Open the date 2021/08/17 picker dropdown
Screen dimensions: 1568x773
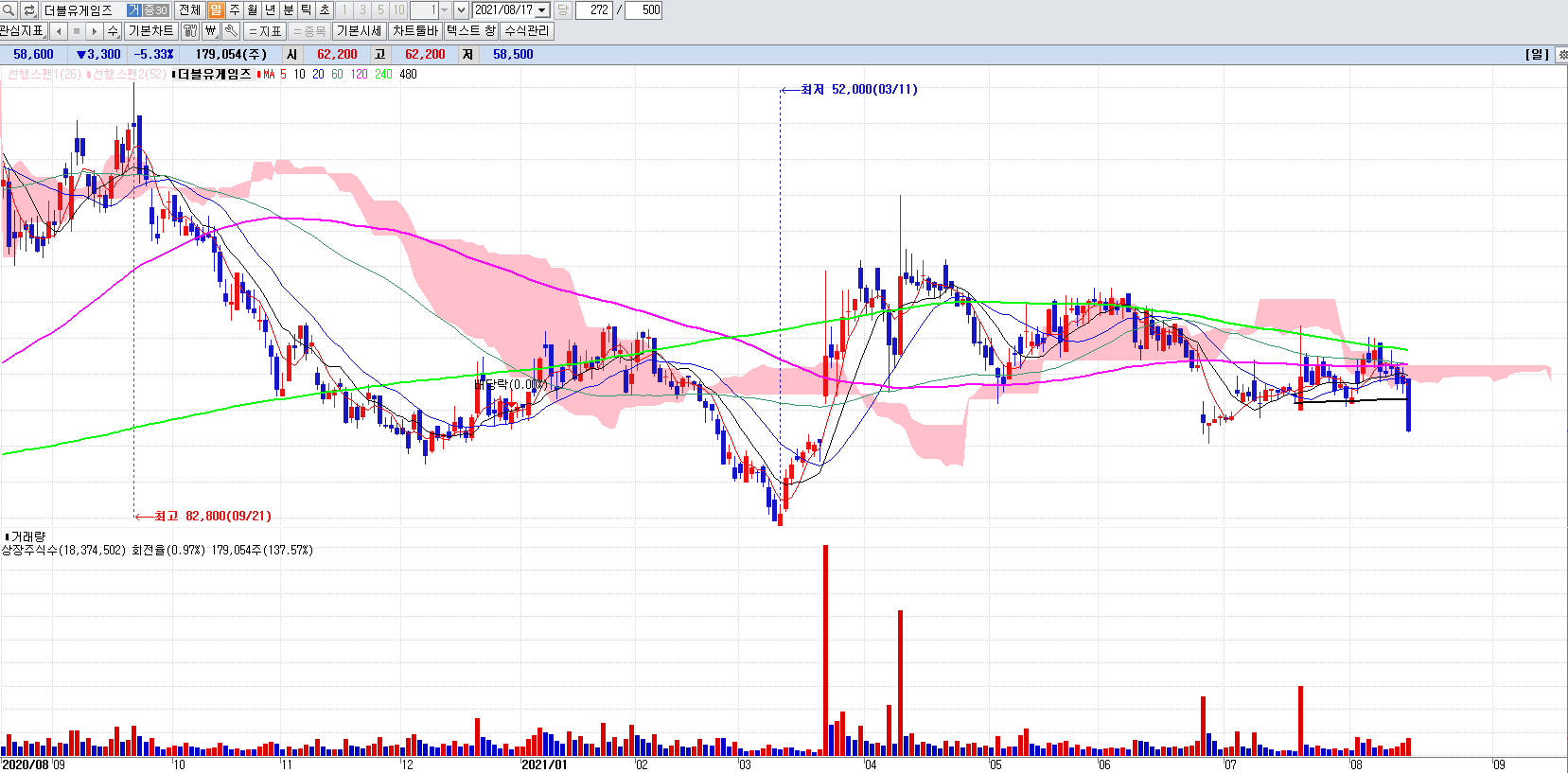pos(542,10)
